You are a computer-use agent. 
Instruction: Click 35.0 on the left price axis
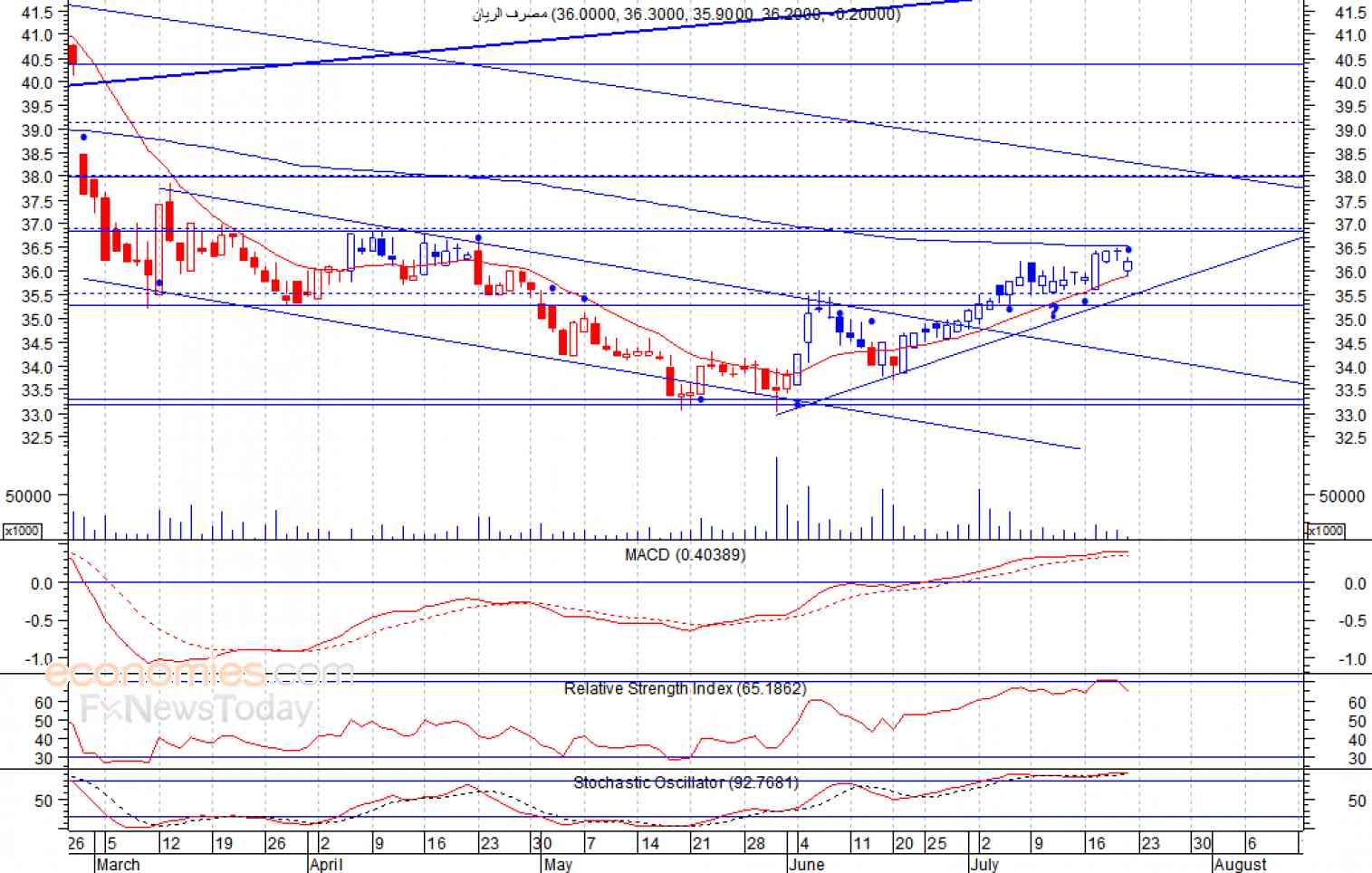pyautogui.click(x=37, y=319)
